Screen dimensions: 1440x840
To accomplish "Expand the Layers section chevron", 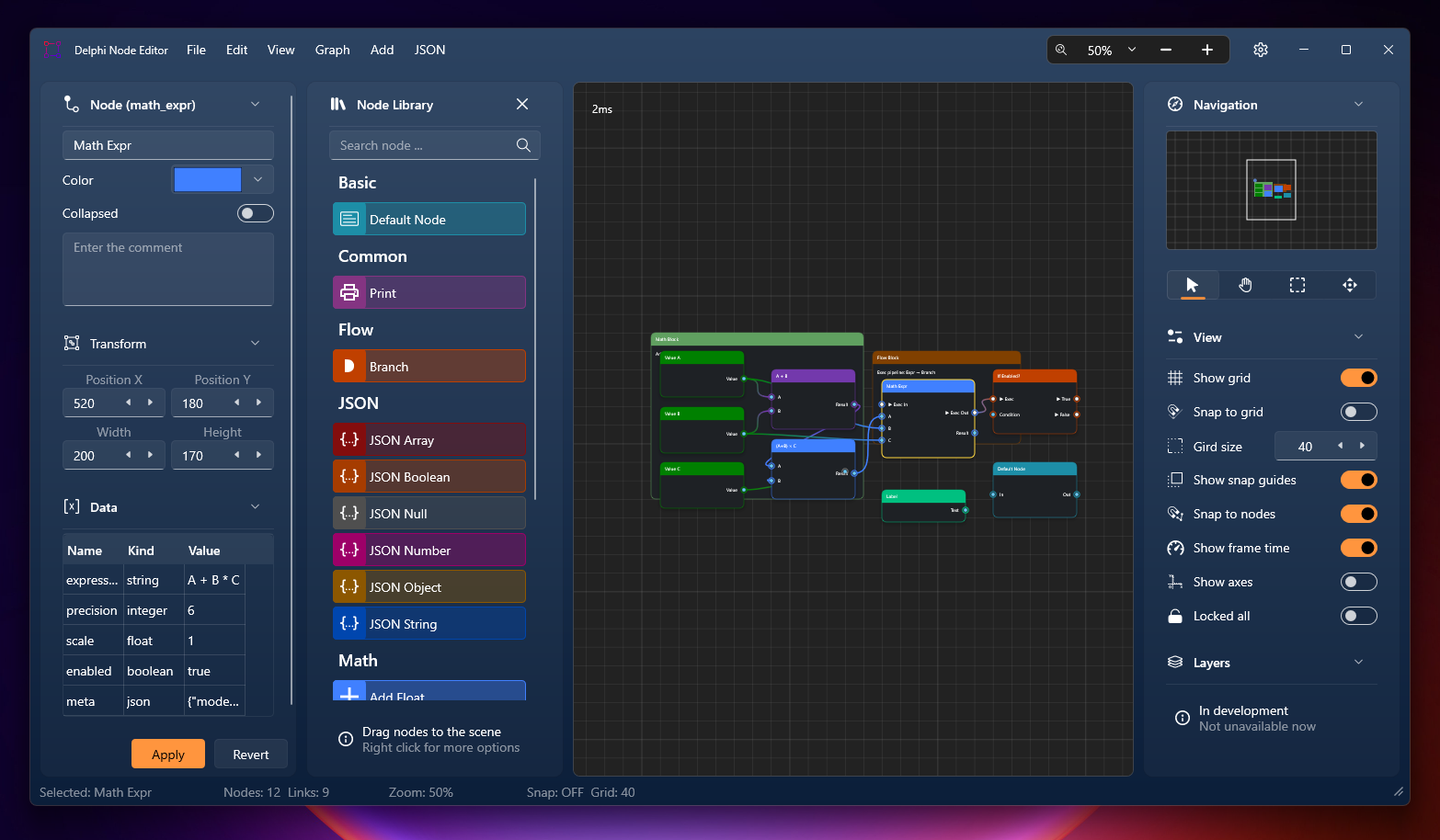I will [x=1359, y=663].
